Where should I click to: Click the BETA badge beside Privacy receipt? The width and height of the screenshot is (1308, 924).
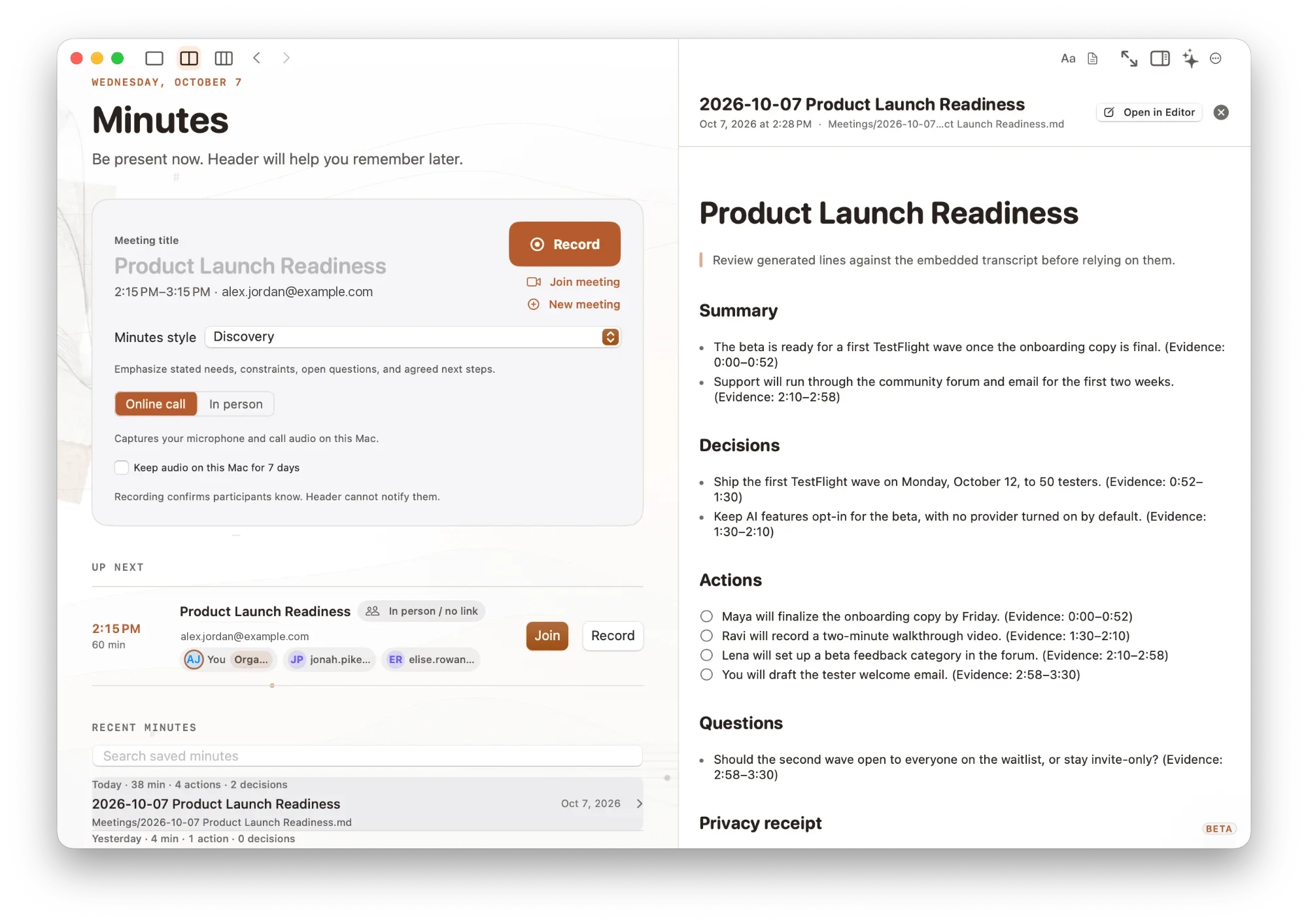point(1218,829)
